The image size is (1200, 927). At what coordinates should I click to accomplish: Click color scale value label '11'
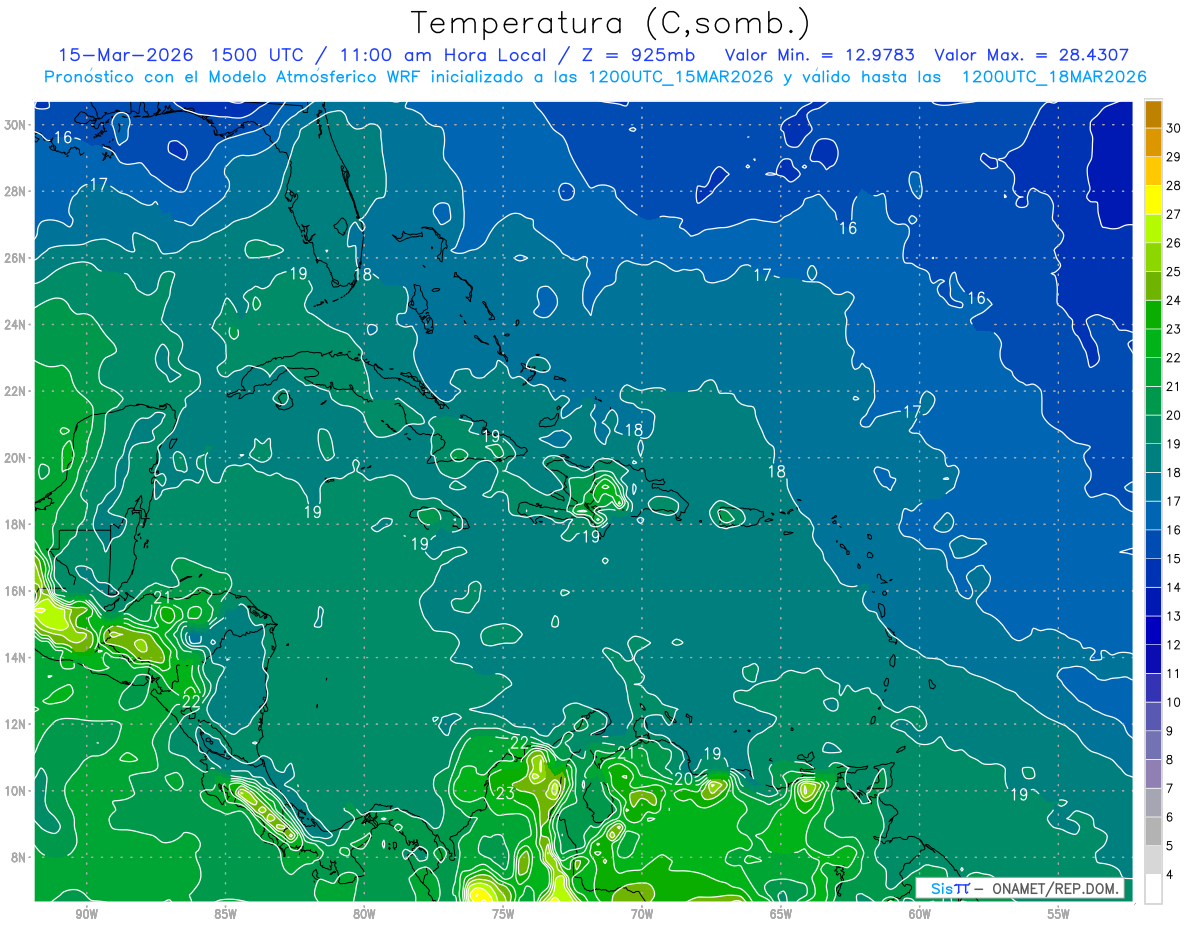(1174, 674)
